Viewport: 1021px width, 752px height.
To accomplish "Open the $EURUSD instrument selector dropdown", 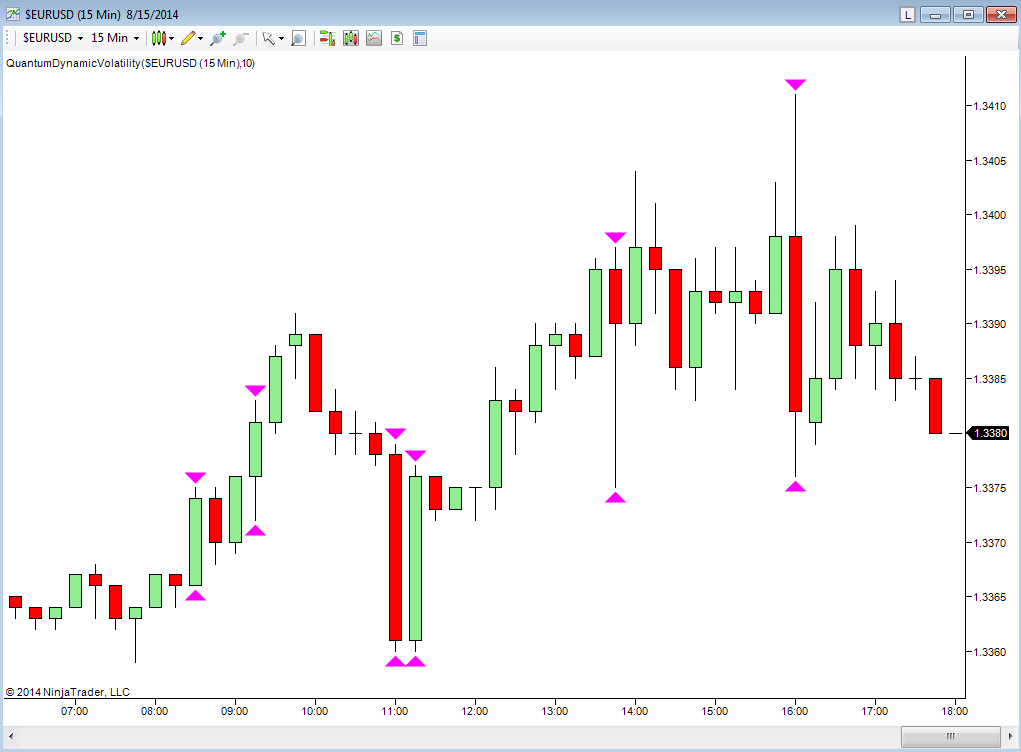I will coord(53,38).
